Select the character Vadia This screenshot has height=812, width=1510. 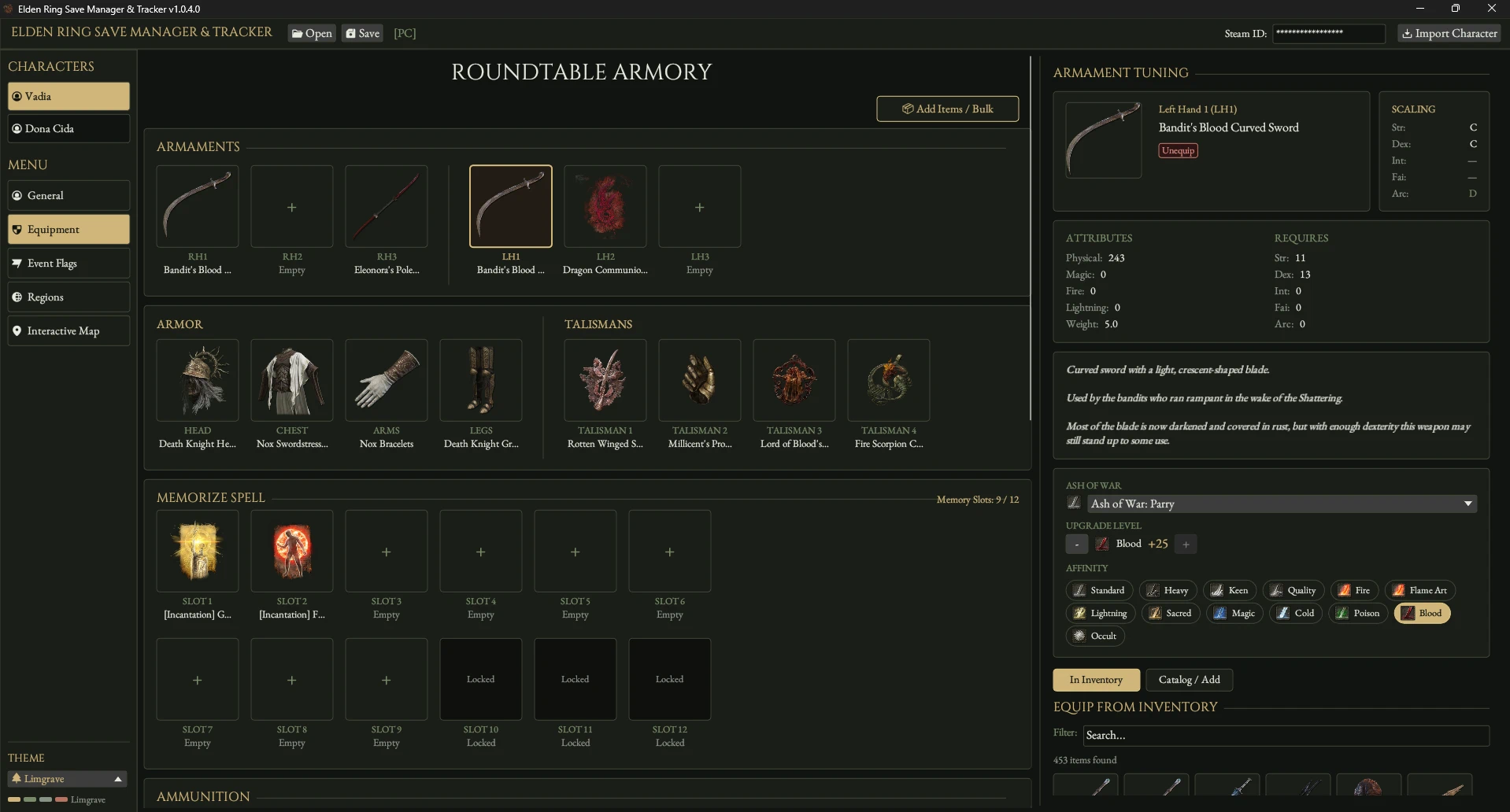coord(68,96)
